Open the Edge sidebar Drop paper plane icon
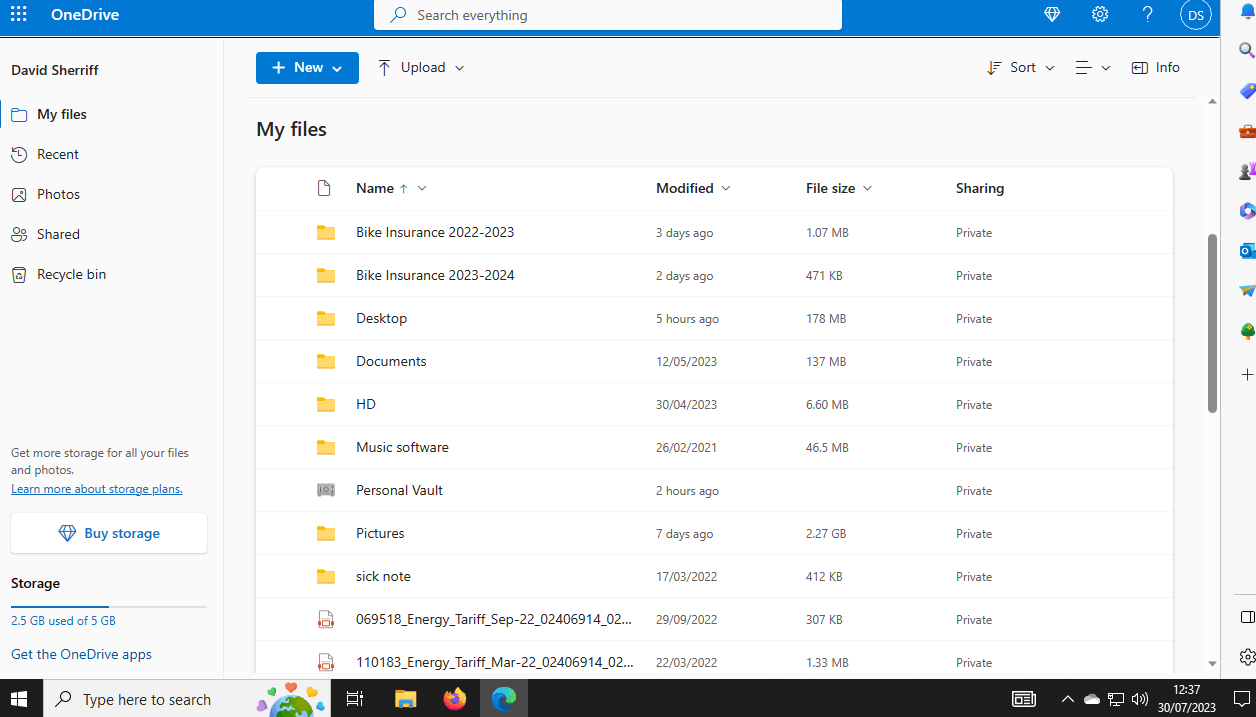Image resolution: width=1256 pixels, height=717 pixels. click(x=1247, y=291)
